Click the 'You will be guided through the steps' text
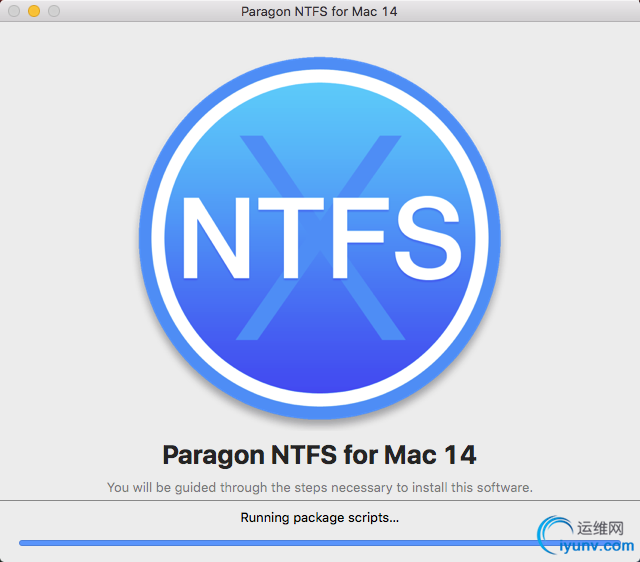640x562 pixels. coord(320,487)
